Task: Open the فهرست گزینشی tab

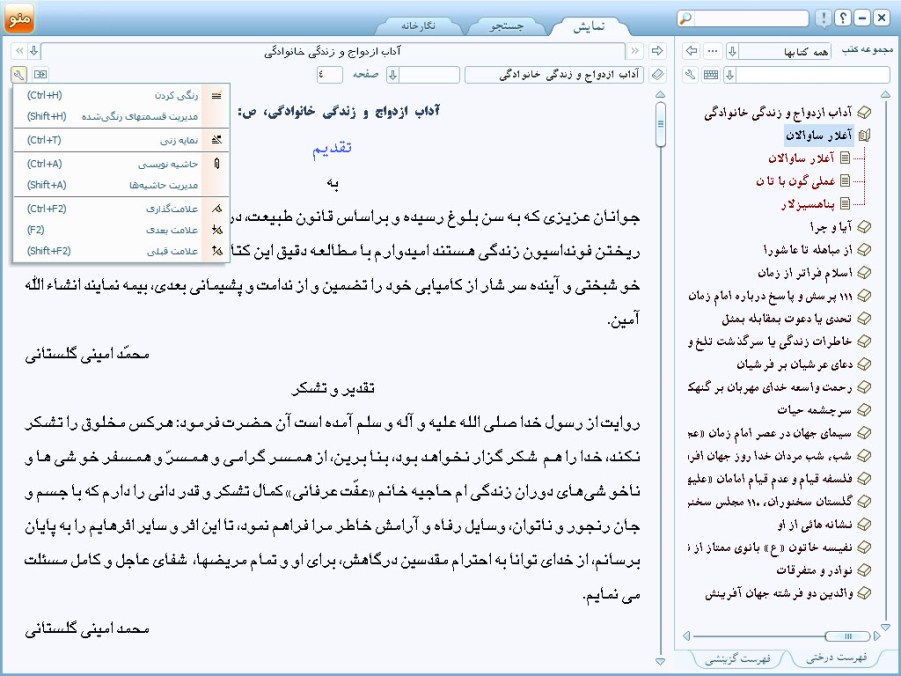Action: coord(738,659)
